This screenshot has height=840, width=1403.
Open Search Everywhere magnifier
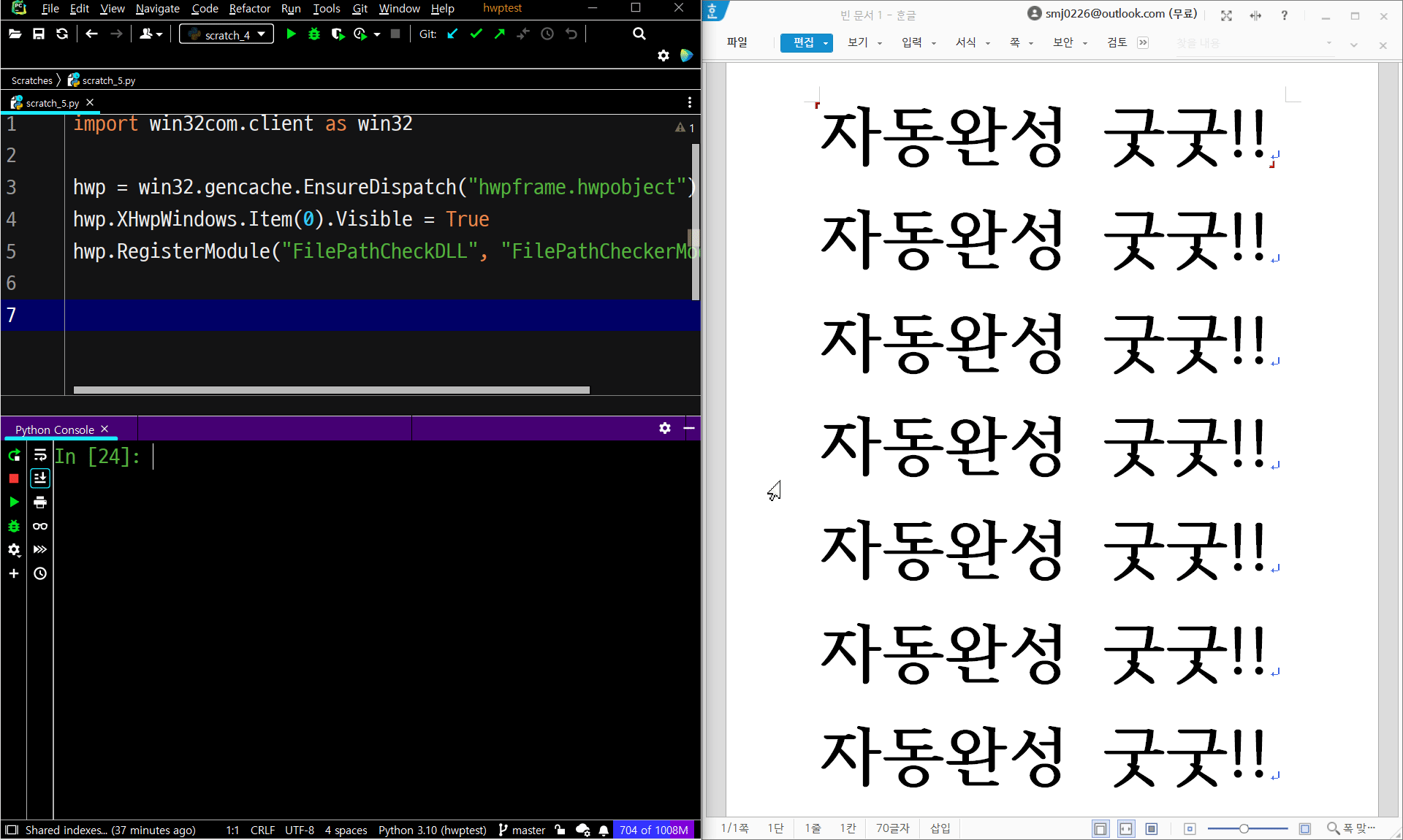point(639,34)
